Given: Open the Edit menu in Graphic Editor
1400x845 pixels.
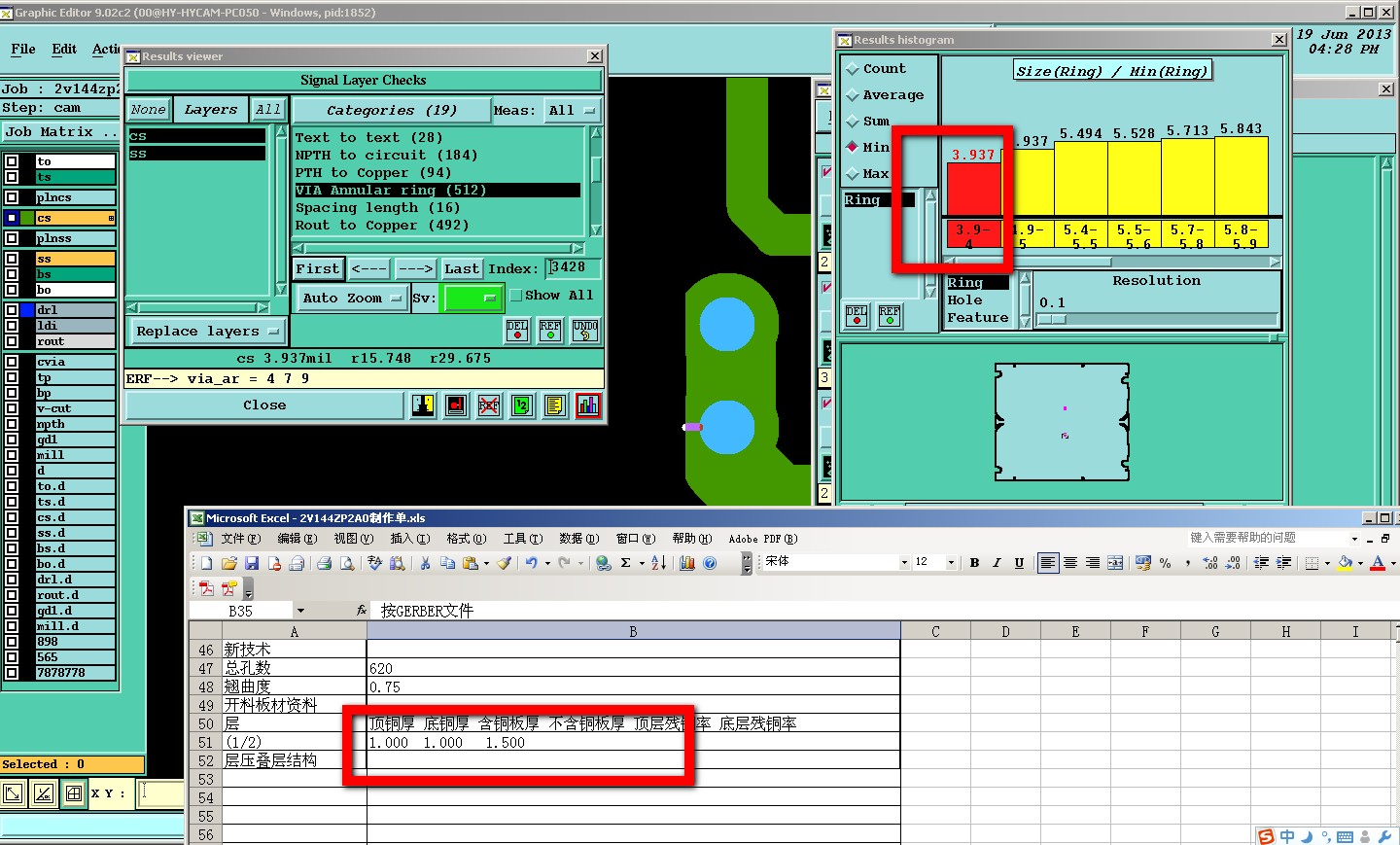Looking at the screenshot, I should [64, 49].
